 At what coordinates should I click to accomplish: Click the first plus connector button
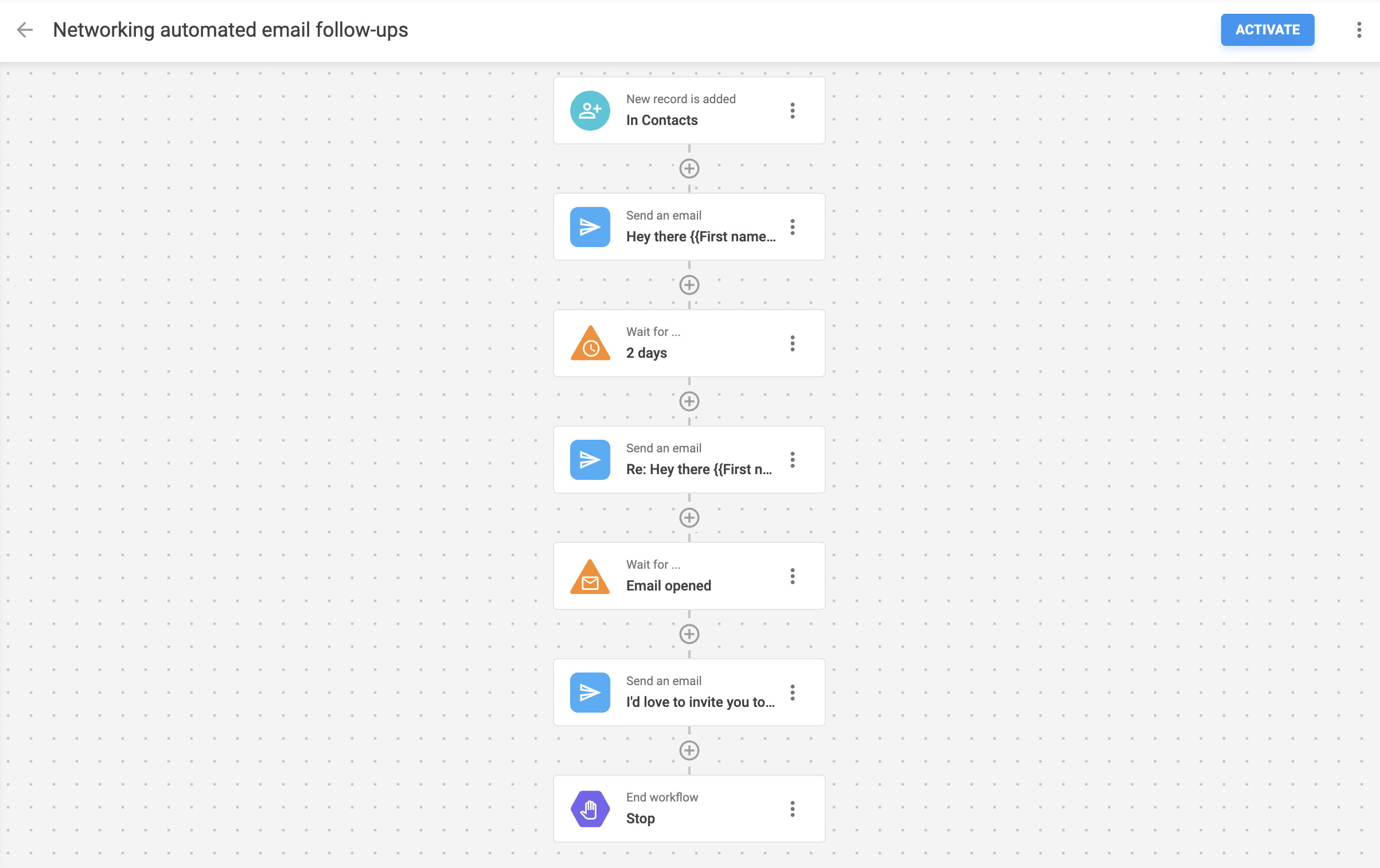coord(690,168)
